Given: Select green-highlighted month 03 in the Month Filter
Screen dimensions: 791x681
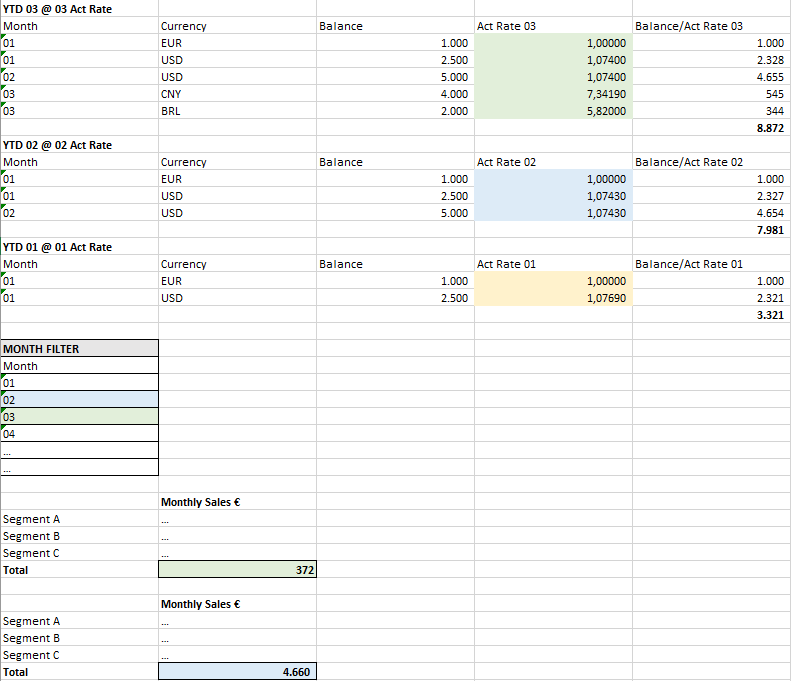Looking at the screenshot, I should (80, 417).
